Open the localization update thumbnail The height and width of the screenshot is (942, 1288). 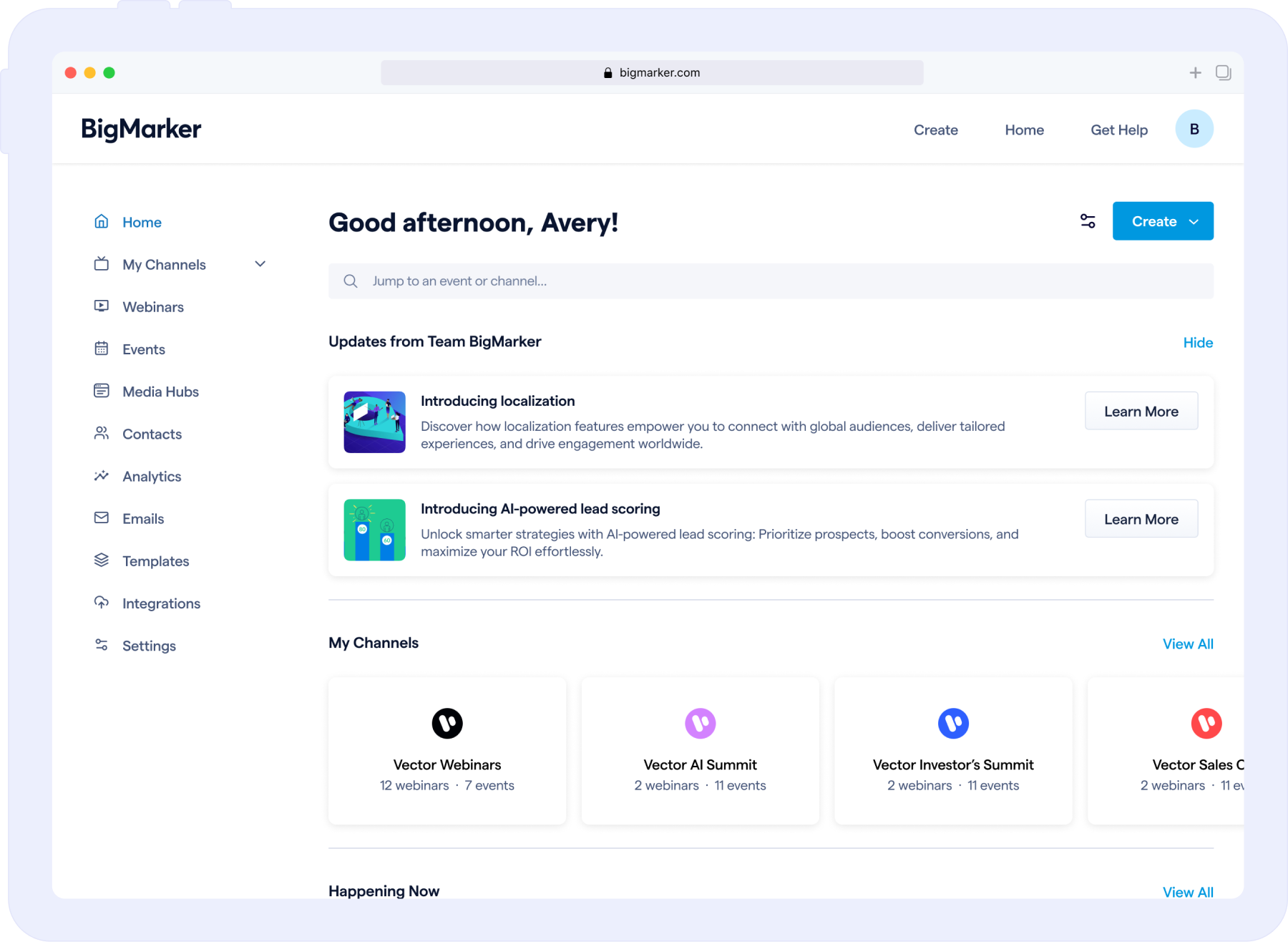click(374, 422)
